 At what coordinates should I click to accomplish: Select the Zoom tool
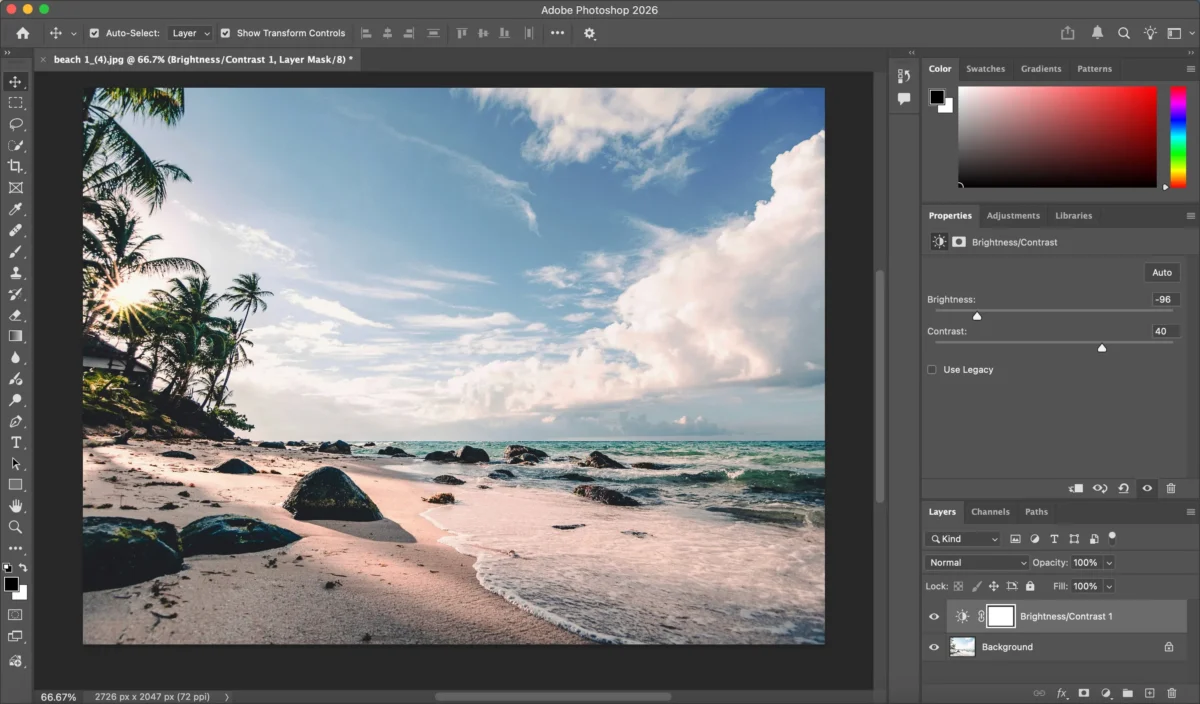15,527
